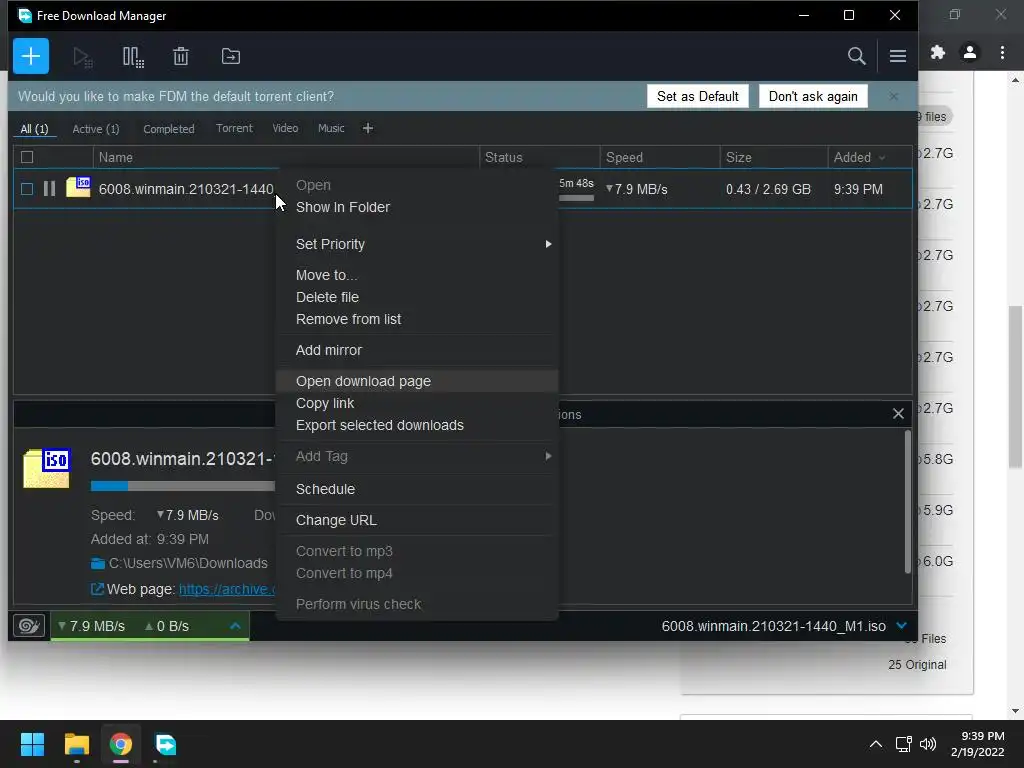1024x768 pixels.
Task: Pause the 6008.winmain download with pause icon
Action: (x=49, y=189)
